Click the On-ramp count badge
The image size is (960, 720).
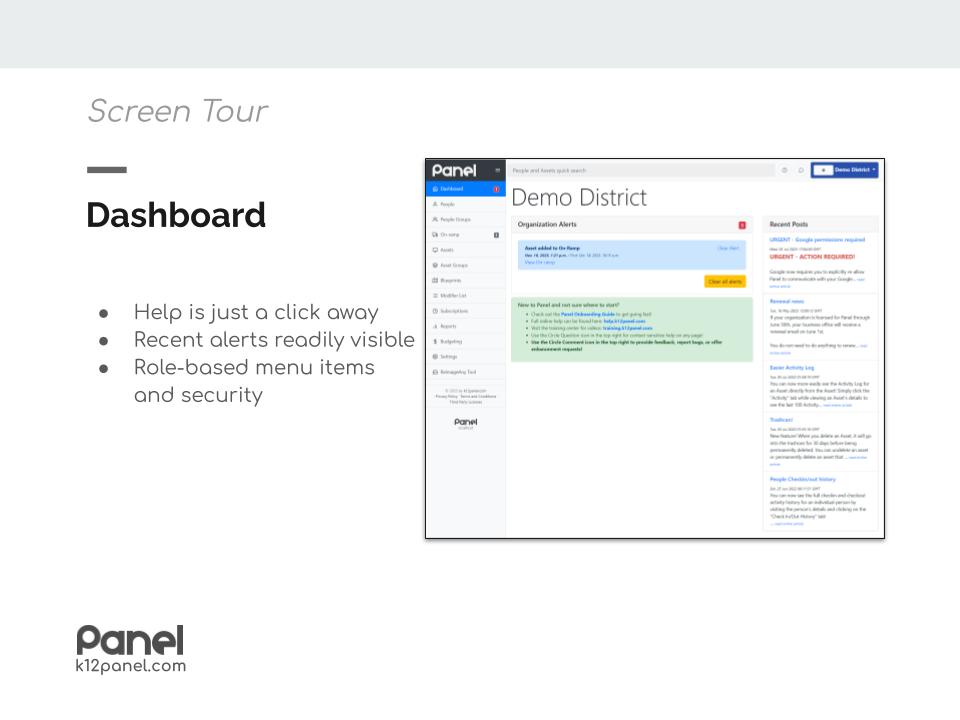click(496, 234)
